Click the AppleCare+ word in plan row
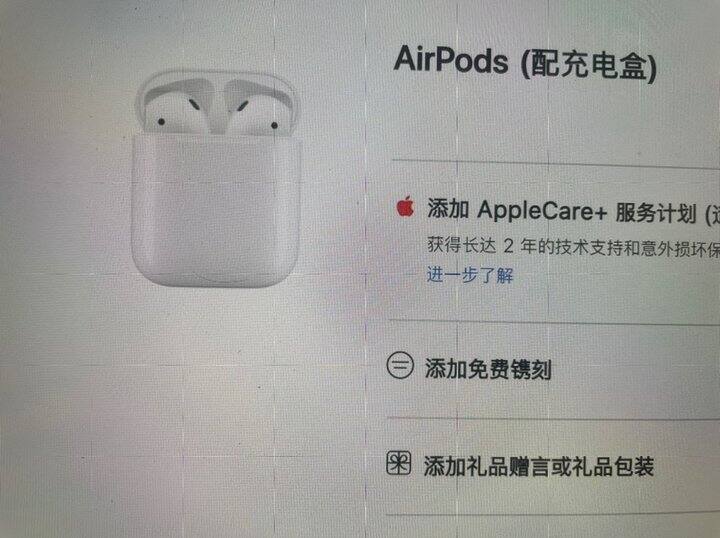This screenshot has height=538, width=720. point(542,211)
